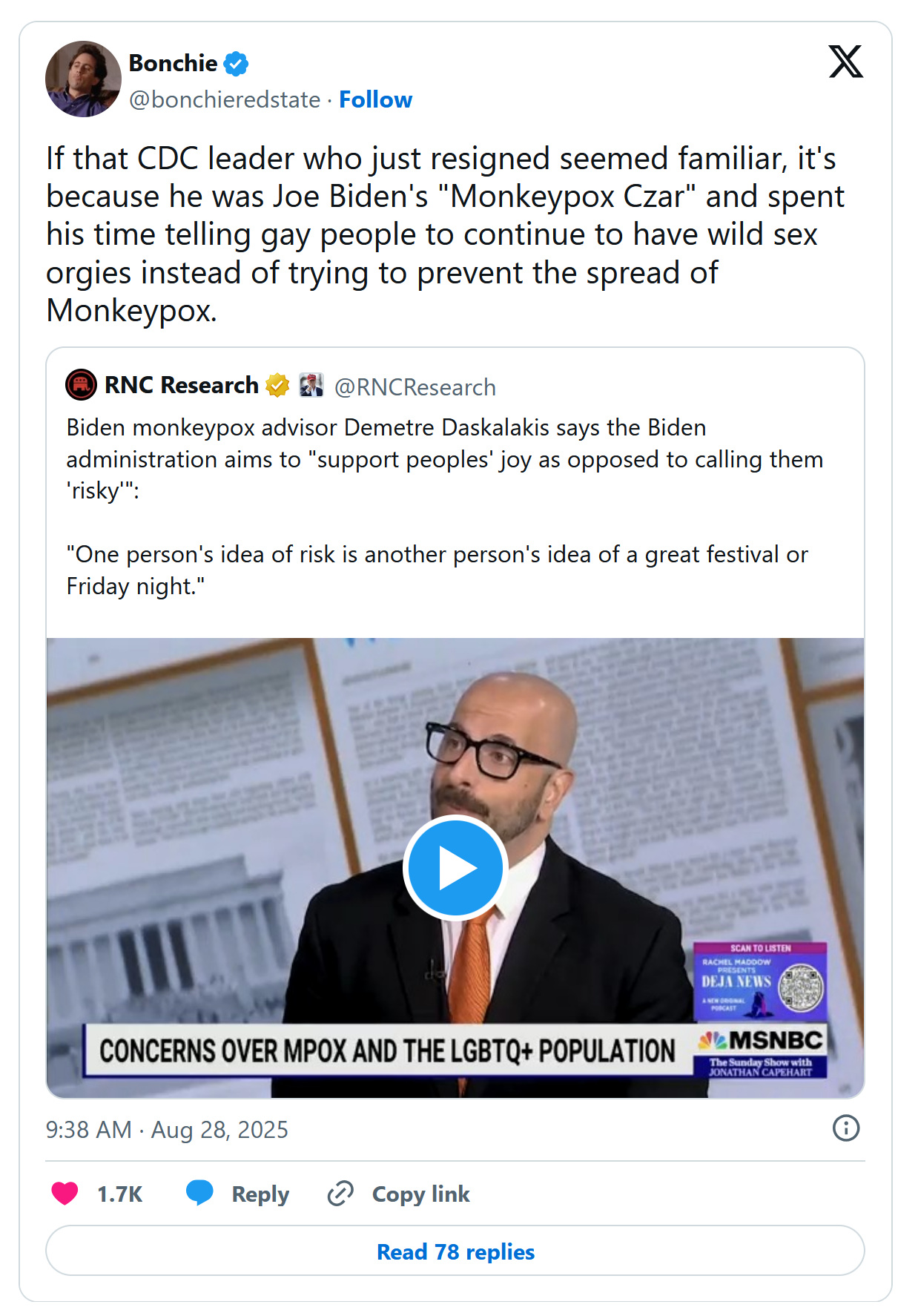Open the @RNCResearch handle

point(415,387)
